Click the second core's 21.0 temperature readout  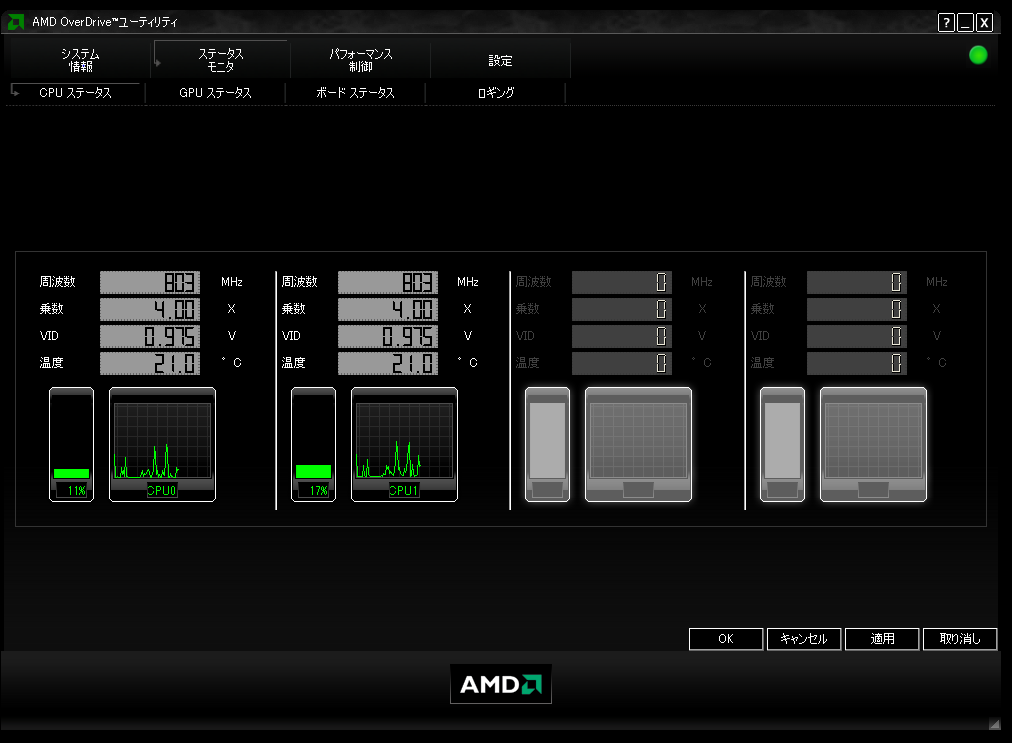pyautogui.click(x=388, y=363)
